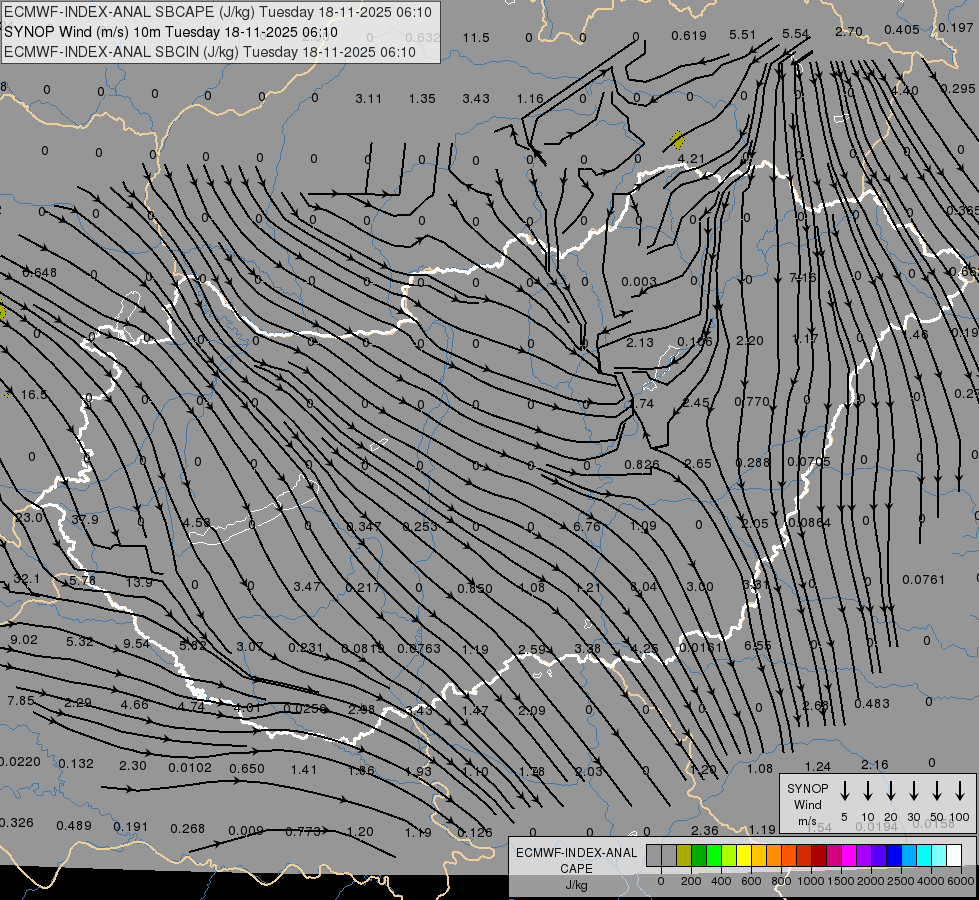Viewport: 979px width, 900px height.
Task: Click the map value 32.1
Action: tap(27, 579)
